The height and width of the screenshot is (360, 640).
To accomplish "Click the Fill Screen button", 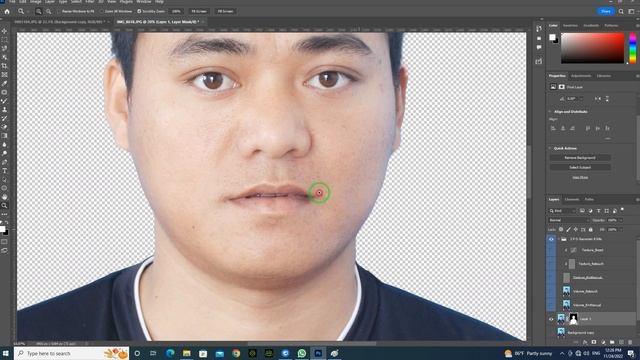I will (x=225, y=11).
